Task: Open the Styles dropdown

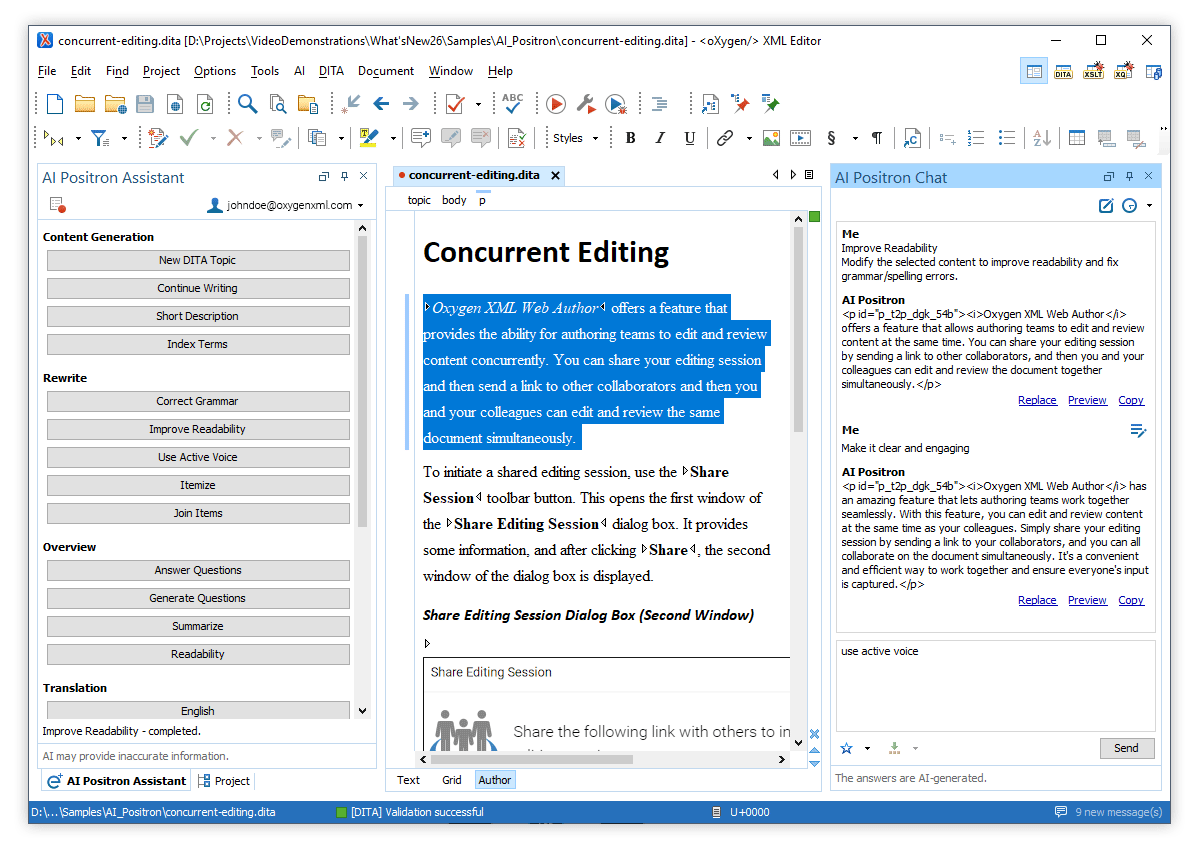Action: (x=576, y=138)
